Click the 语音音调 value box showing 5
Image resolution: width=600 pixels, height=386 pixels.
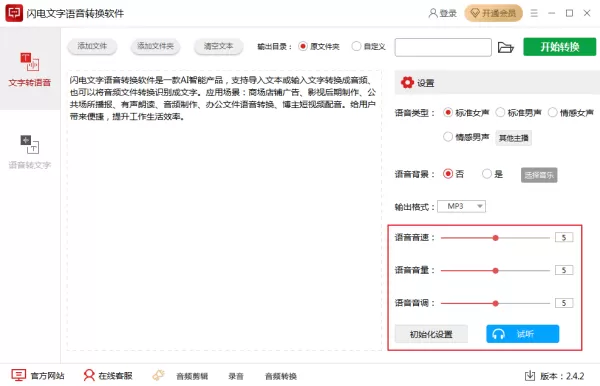click(x=564, y=303)
